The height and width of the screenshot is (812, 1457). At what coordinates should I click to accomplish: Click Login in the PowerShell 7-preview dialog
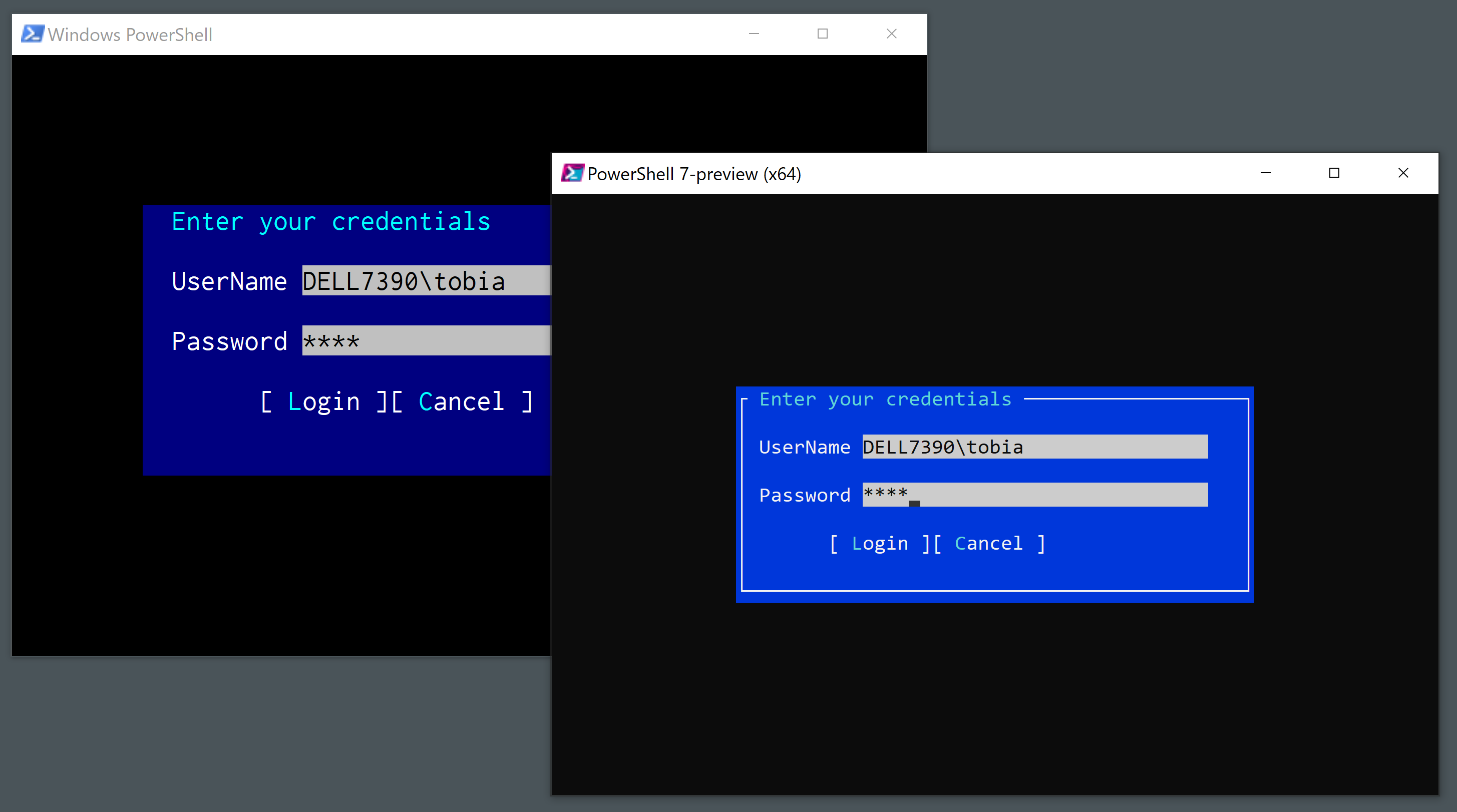tap(880, 543)
